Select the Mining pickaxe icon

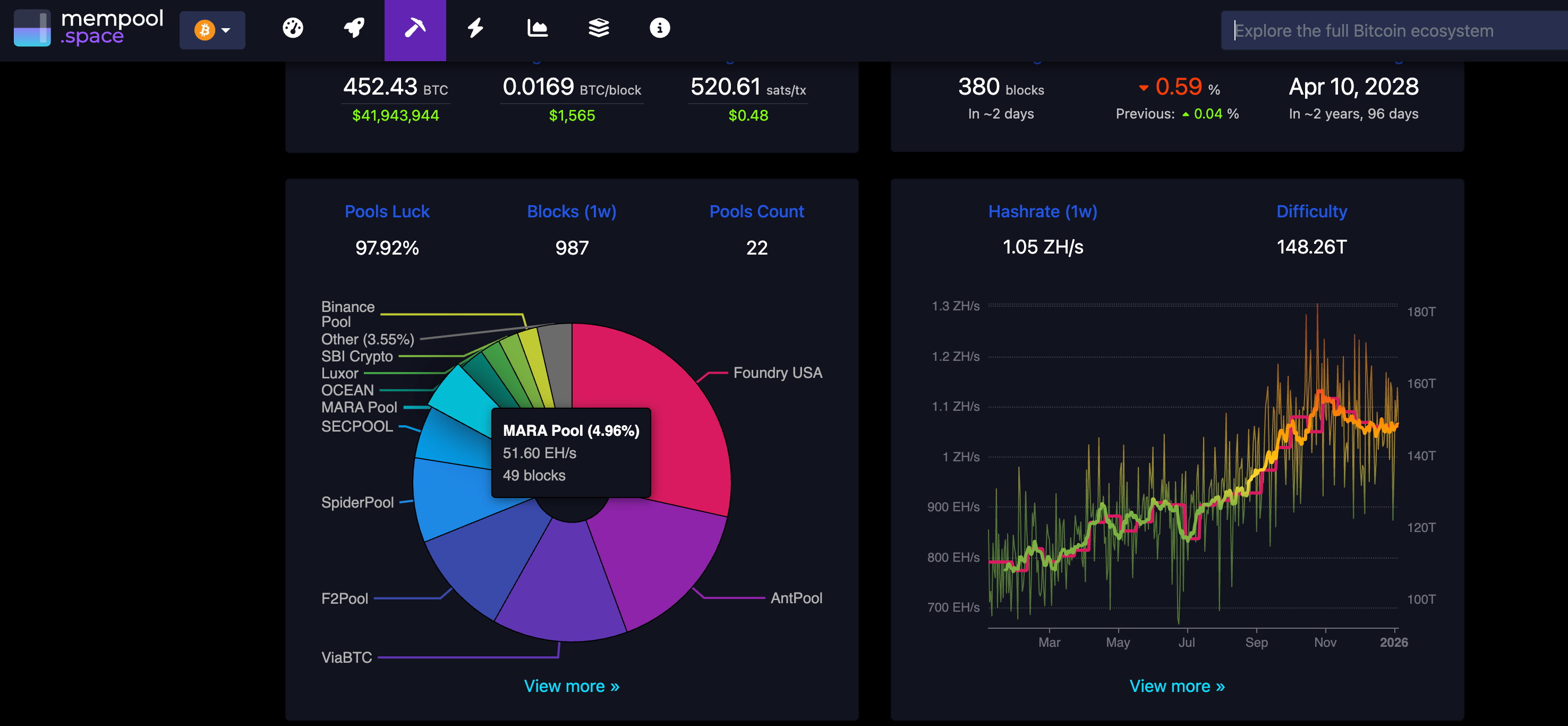(414, 29)
